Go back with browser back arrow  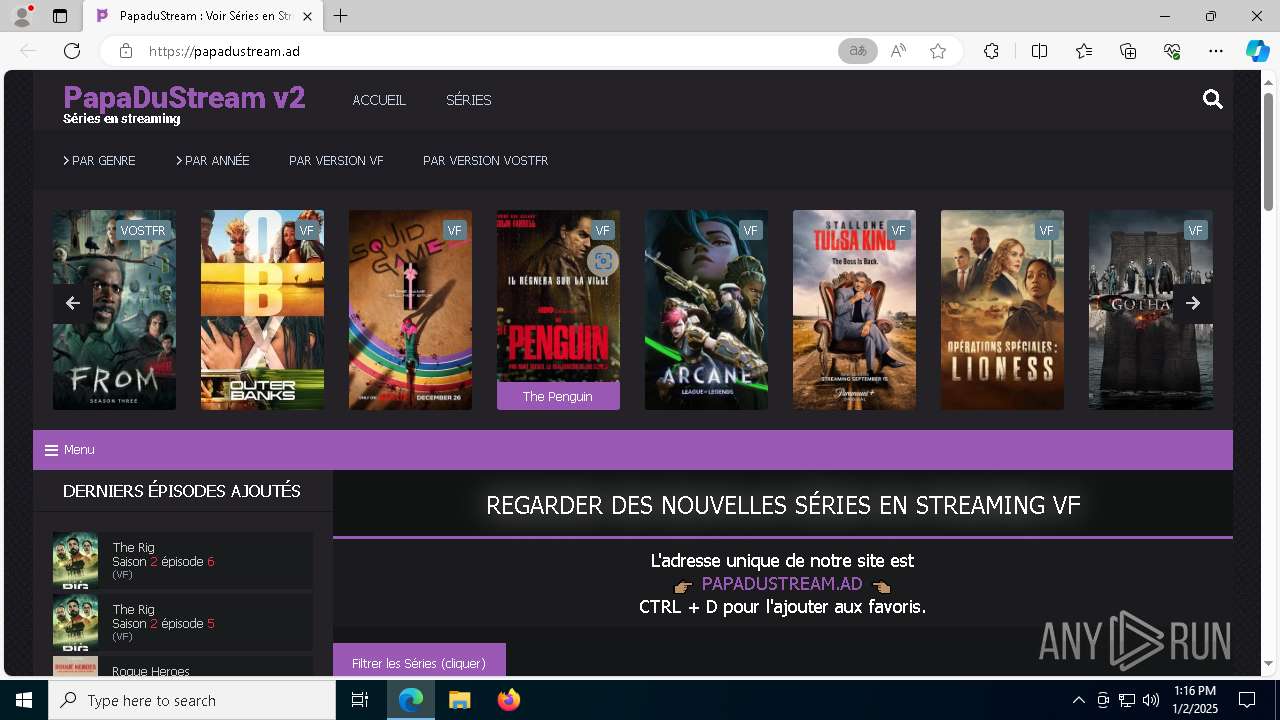pyautogui.click(x=28, y=51)
